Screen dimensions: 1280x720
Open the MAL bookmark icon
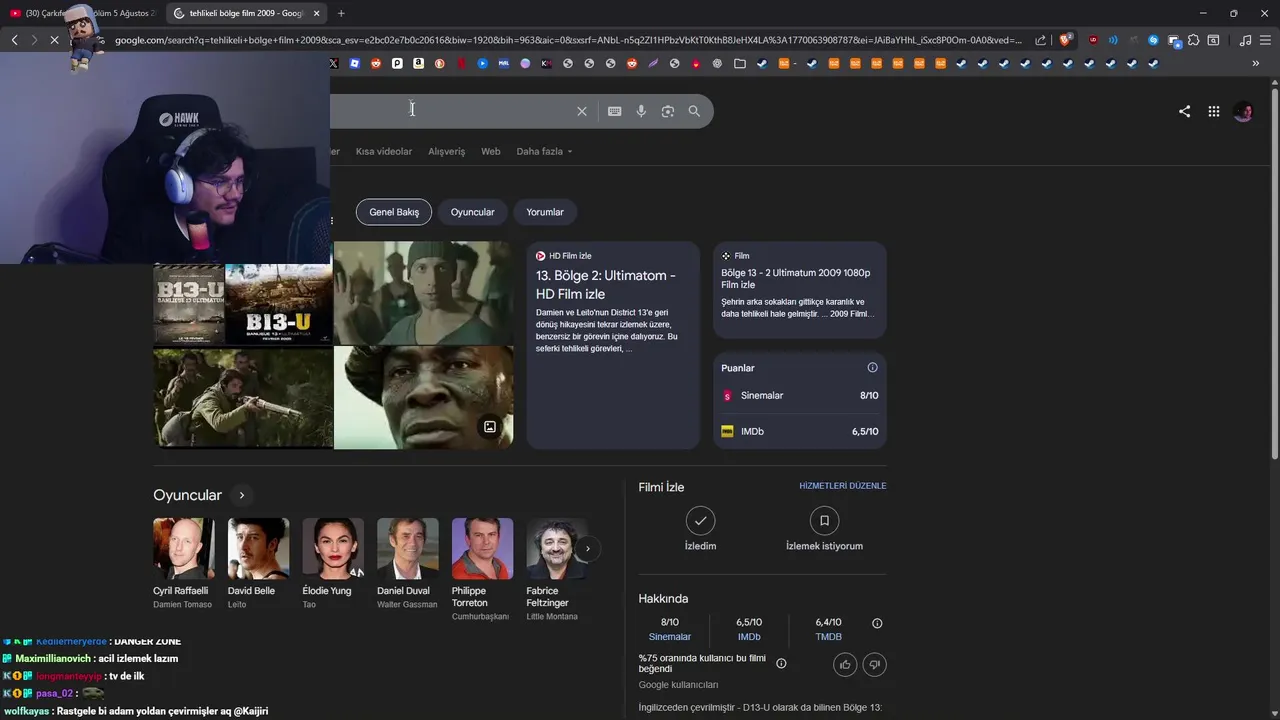(x=503, y=63)
